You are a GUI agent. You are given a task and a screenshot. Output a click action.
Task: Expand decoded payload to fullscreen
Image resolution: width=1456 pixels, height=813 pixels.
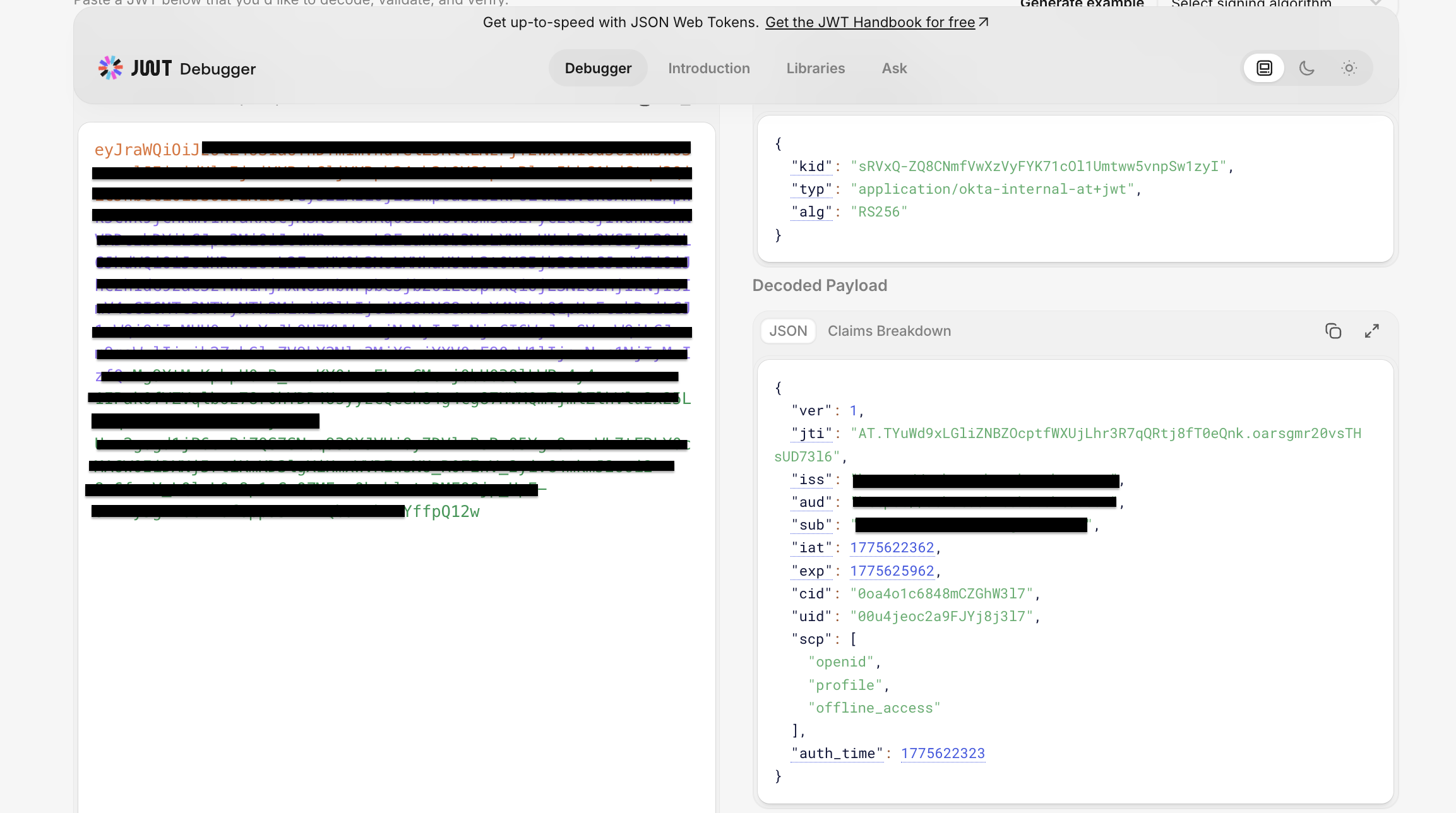pos(1371,331)
